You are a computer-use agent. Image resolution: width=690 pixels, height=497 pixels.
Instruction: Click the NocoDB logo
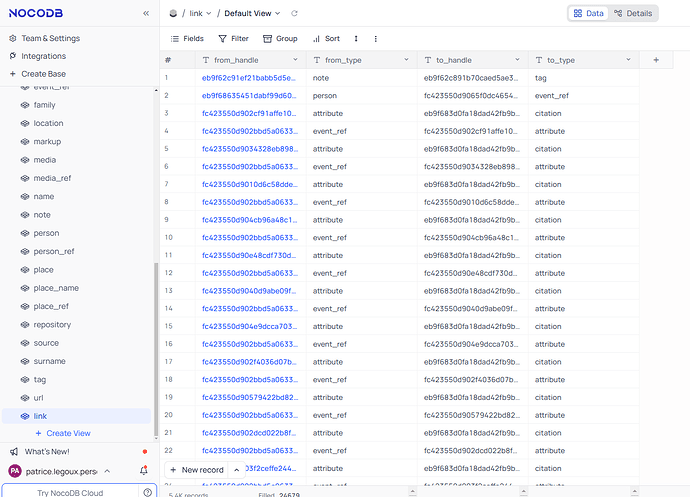36,13
